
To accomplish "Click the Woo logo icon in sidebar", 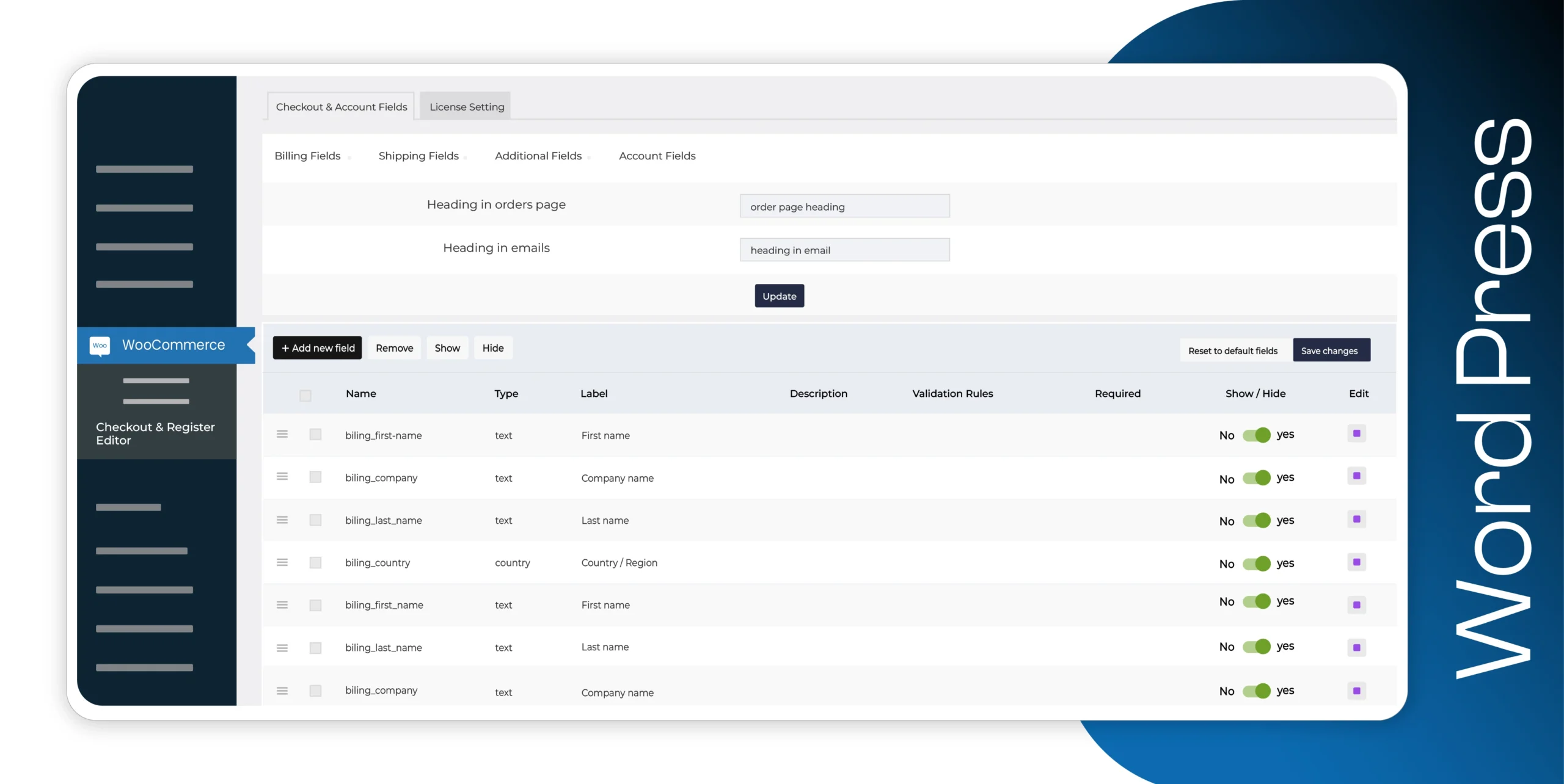I will click(100, 346).
